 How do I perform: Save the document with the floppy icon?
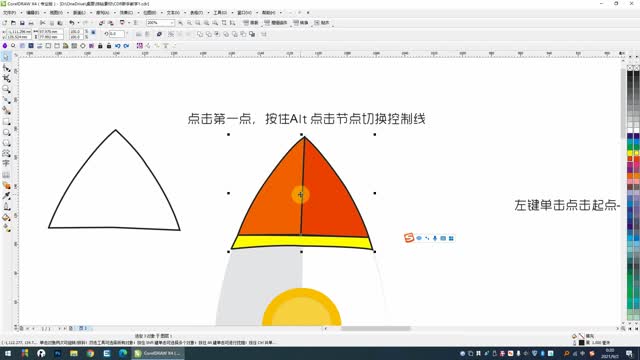(22, 23)
